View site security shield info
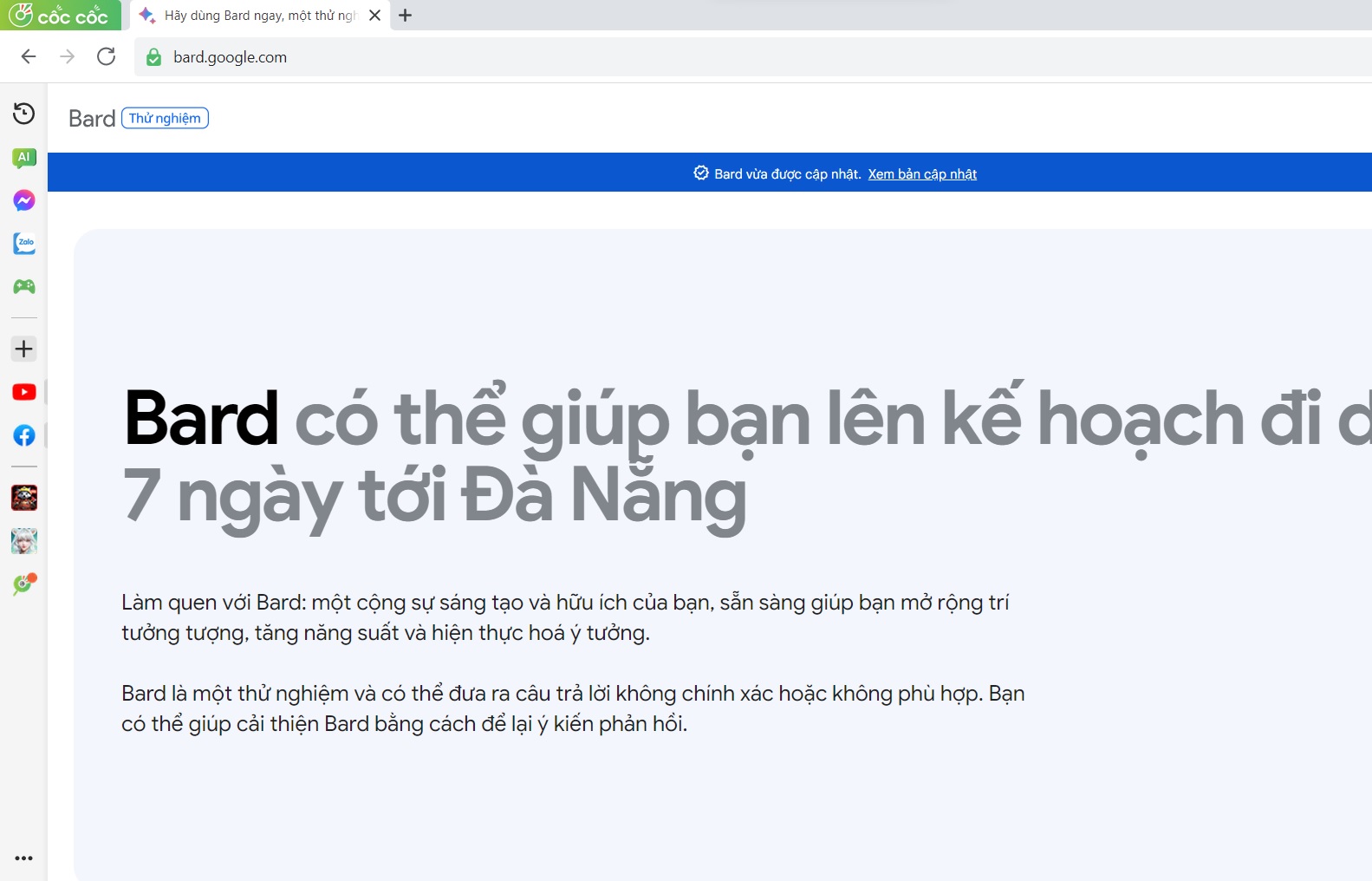1372x881 pixels. pyautogui.click(x=153, y=57)
